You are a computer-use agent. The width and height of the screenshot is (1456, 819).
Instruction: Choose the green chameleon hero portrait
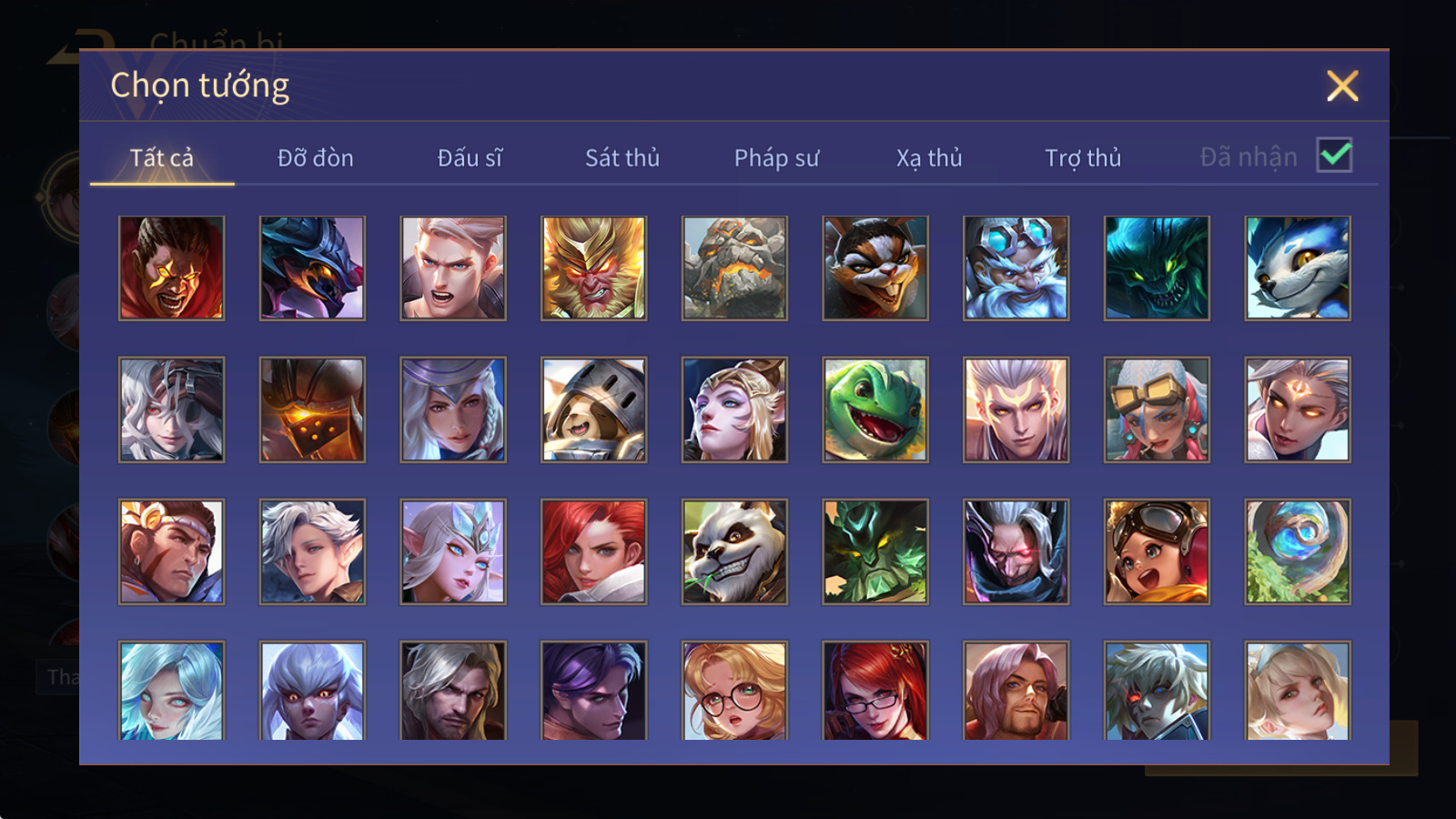coord(875,409)
